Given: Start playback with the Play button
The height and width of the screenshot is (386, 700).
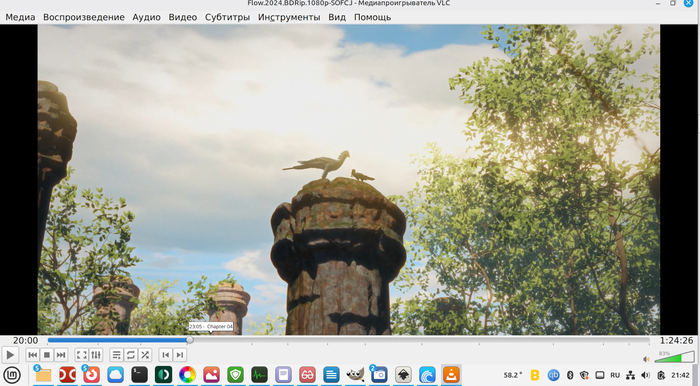Looking at the screenshot, I should tap(10, 355).
